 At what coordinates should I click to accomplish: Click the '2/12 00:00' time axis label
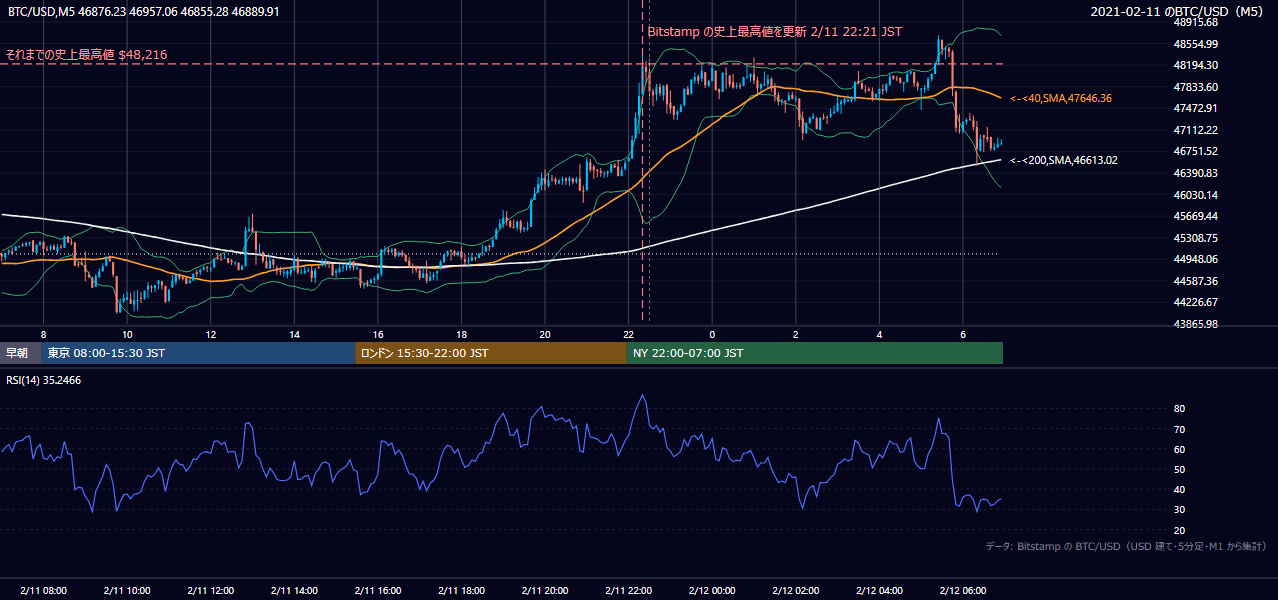(712, 590)
